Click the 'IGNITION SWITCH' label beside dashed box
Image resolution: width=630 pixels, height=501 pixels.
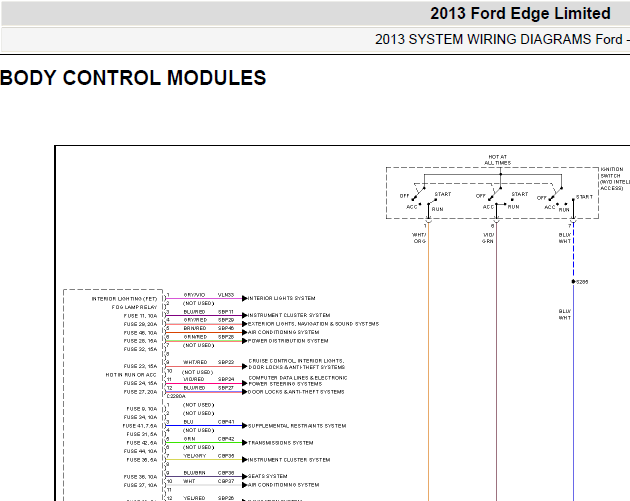point(612,173)
